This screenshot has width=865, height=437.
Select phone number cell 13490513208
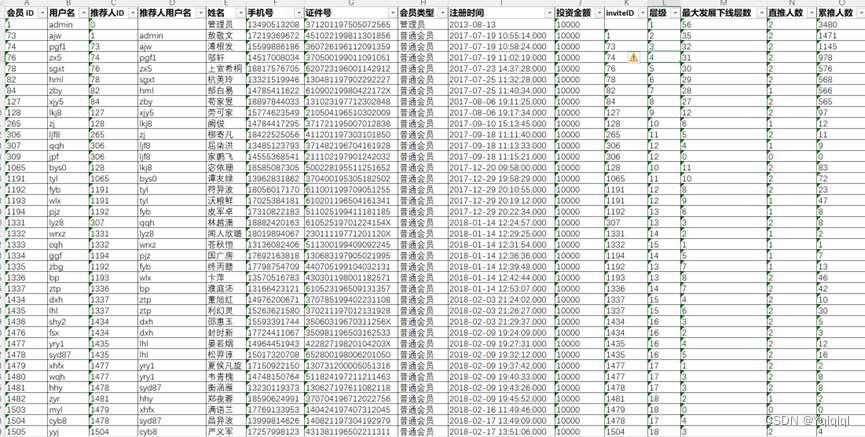[x=275, y=24]
